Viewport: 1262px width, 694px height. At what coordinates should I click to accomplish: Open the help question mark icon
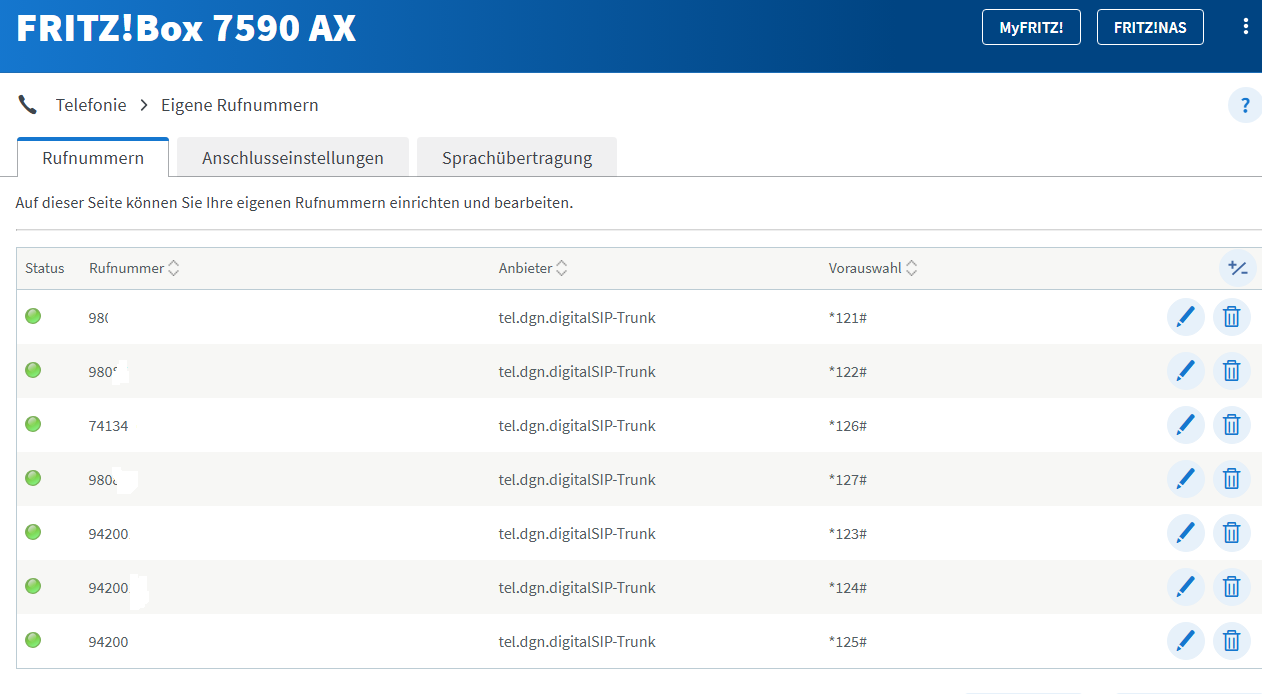tap(1245, 105)
